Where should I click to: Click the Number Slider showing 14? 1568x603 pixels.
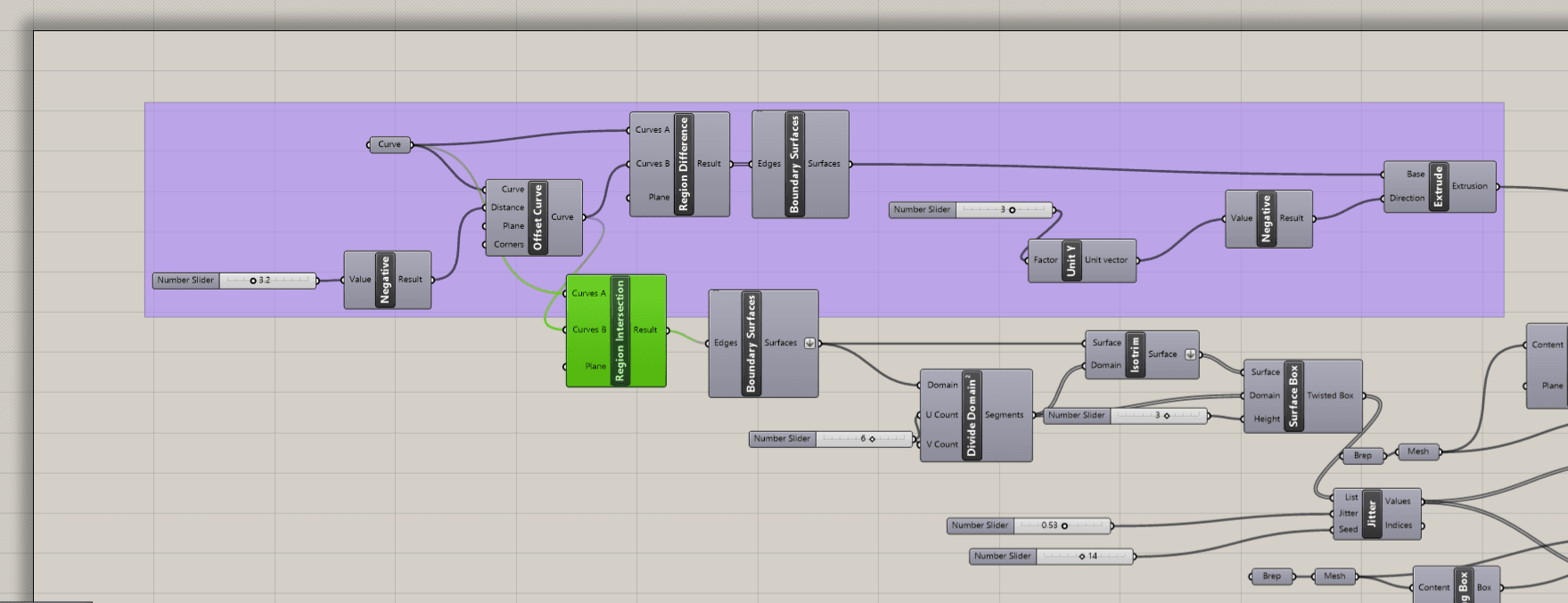(1052, 556)
